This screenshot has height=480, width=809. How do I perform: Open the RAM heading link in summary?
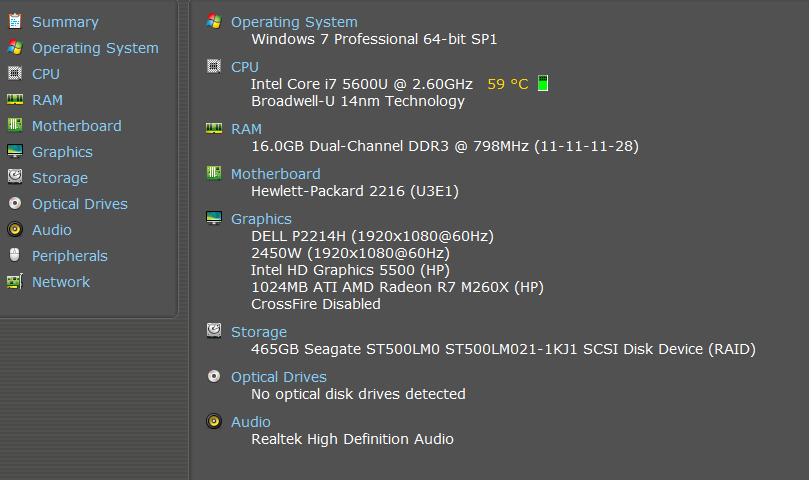coord(246,129)
